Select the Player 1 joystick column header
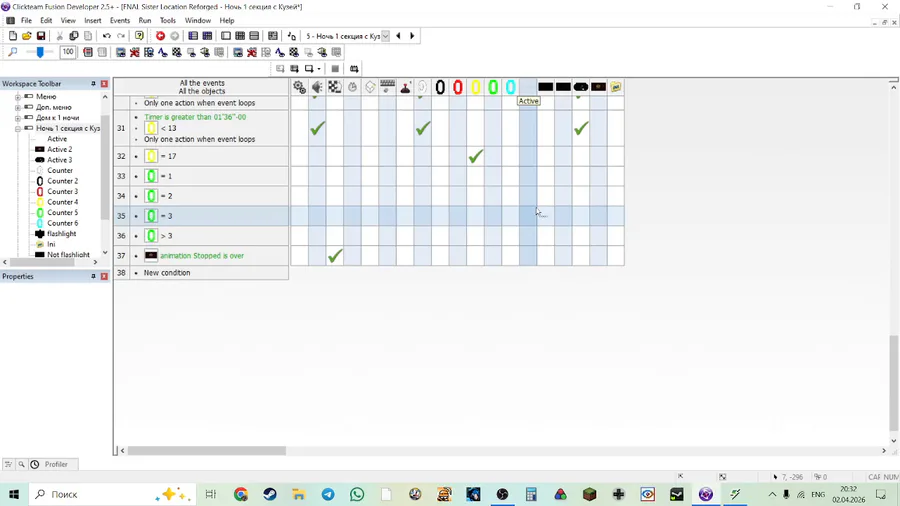This screenshot has width=900, height=506. [405, 87]
